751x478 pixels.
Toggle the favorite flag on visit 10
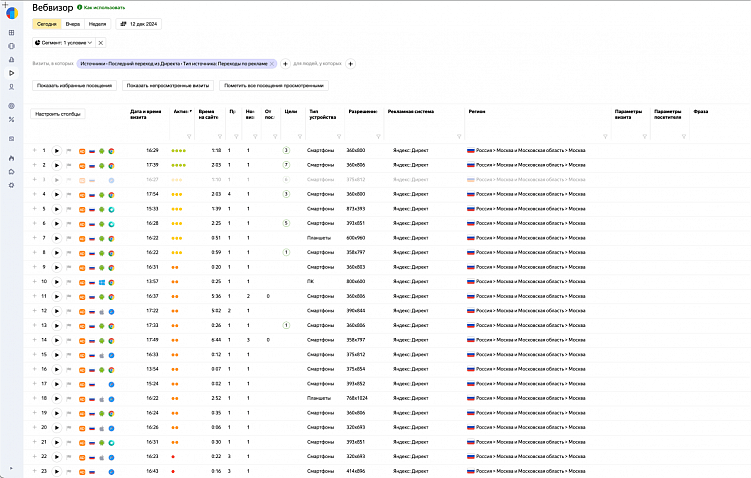point(69,282)
